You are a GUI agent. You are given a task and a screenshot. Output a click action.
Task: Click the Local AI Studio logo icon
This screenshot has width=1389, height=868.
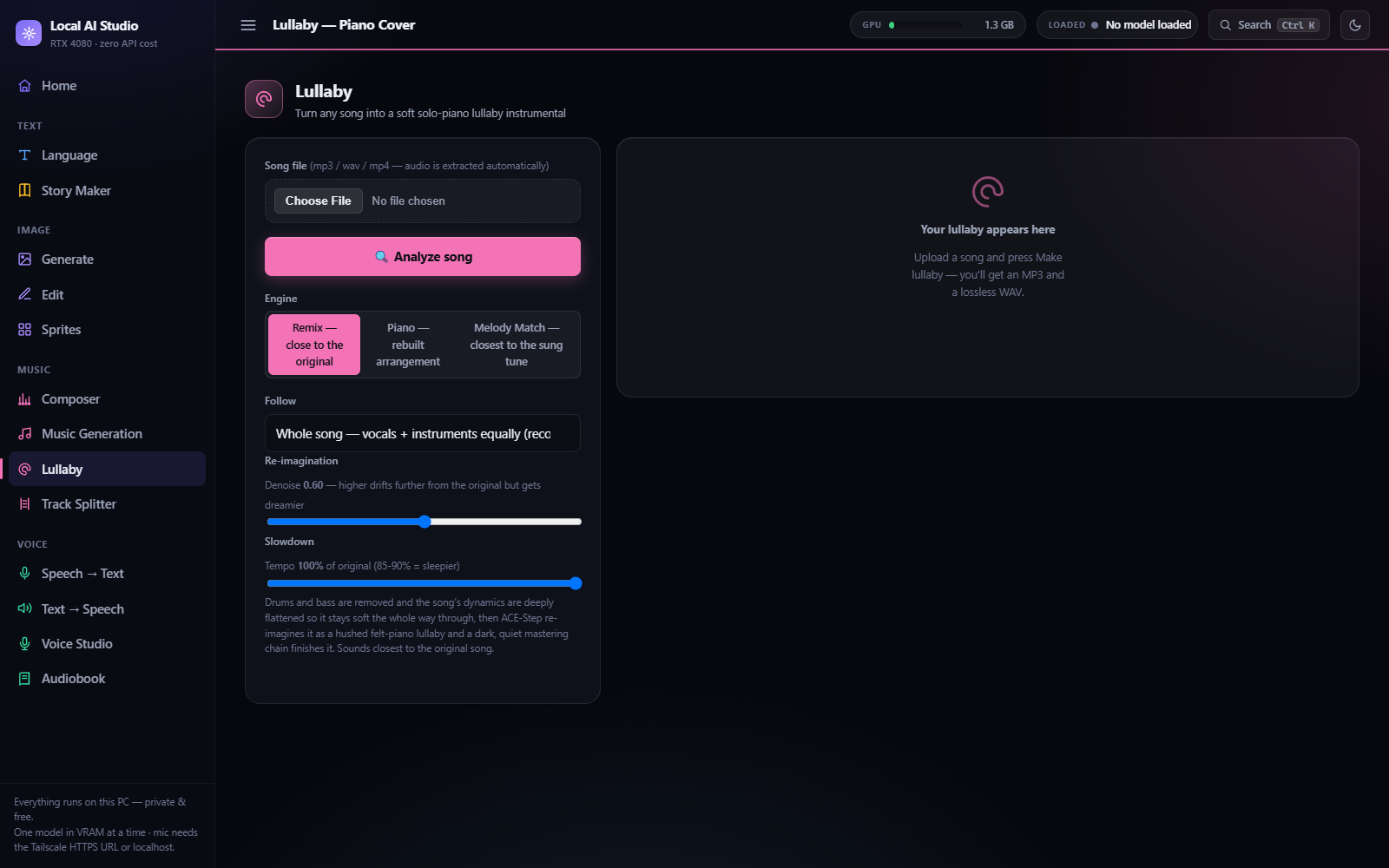point(29,33)
